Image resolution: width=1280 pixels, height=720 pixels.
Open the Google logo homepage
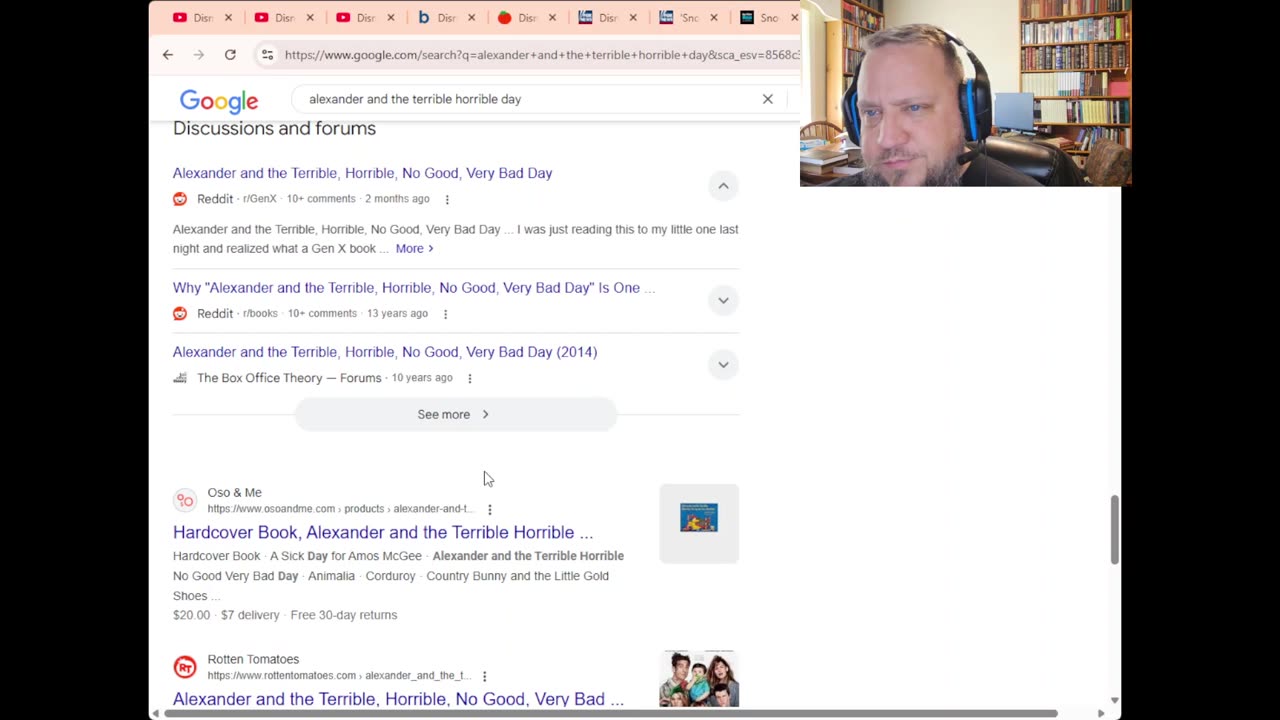219,100
